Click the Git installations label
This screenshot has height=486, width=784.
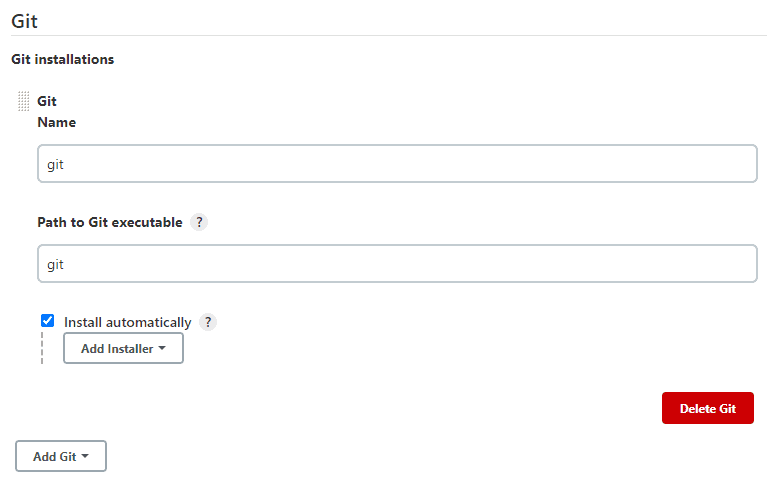[x=62, y=59]
